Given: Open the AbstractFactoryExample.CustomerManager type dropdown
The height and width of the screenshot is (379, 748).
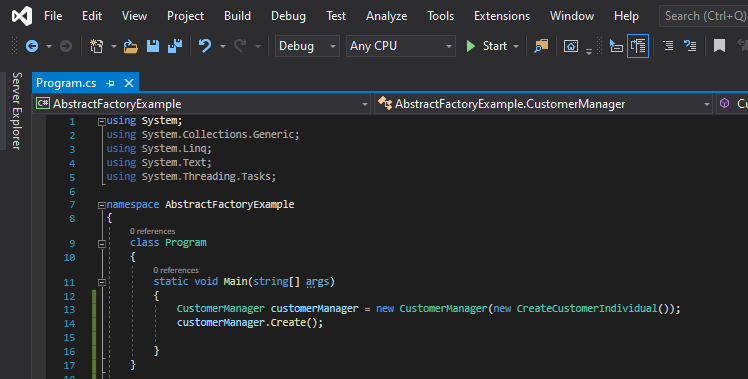Looking at the screenshot, I should [x=543, y=104].
